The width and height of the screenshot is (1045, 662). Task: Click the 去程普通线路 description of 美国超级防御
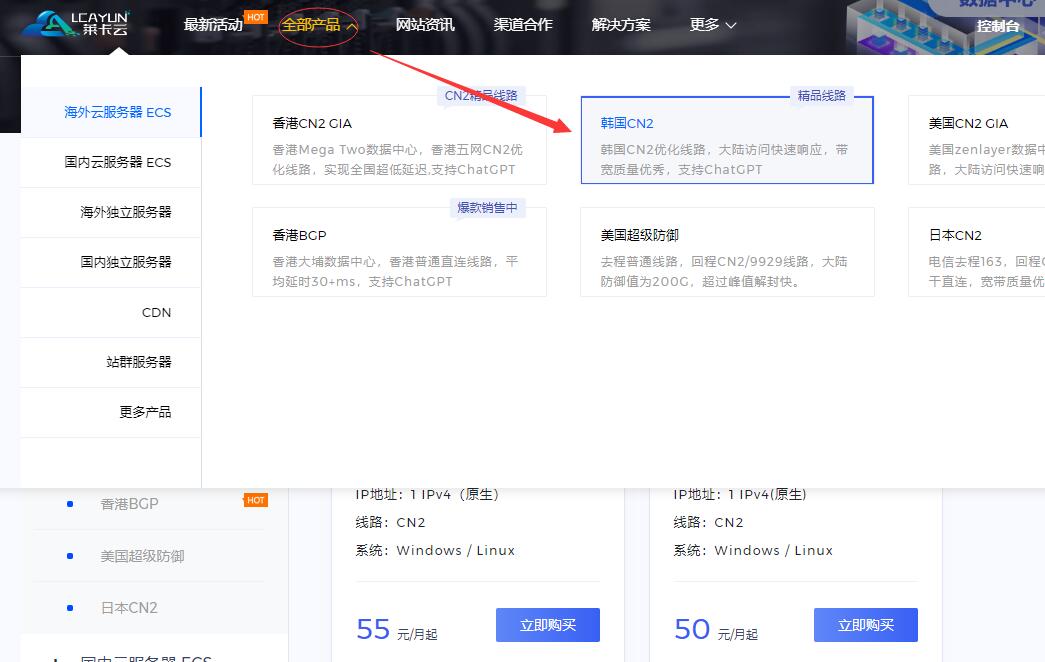click(724, 271)
